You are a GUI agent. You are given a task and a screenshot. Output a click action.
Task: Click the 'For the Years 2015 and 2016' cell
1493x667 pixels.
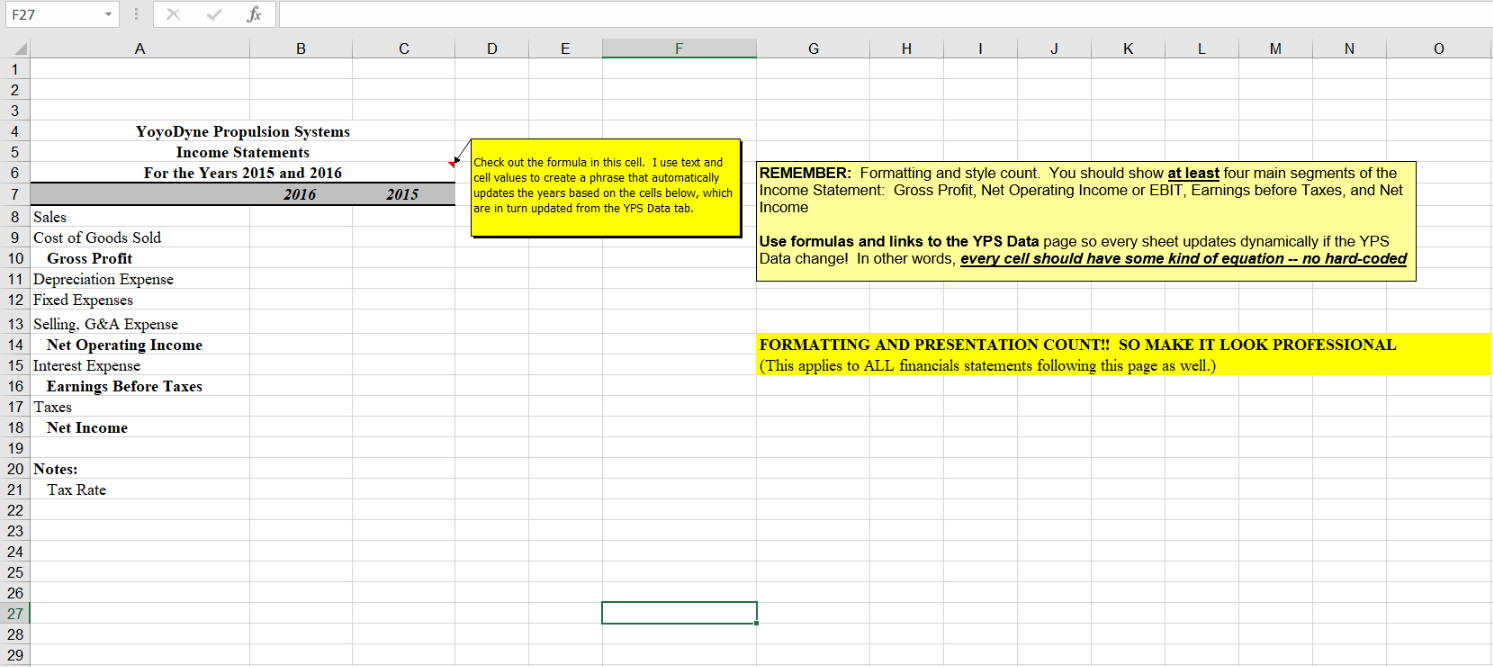pos(243,173)
